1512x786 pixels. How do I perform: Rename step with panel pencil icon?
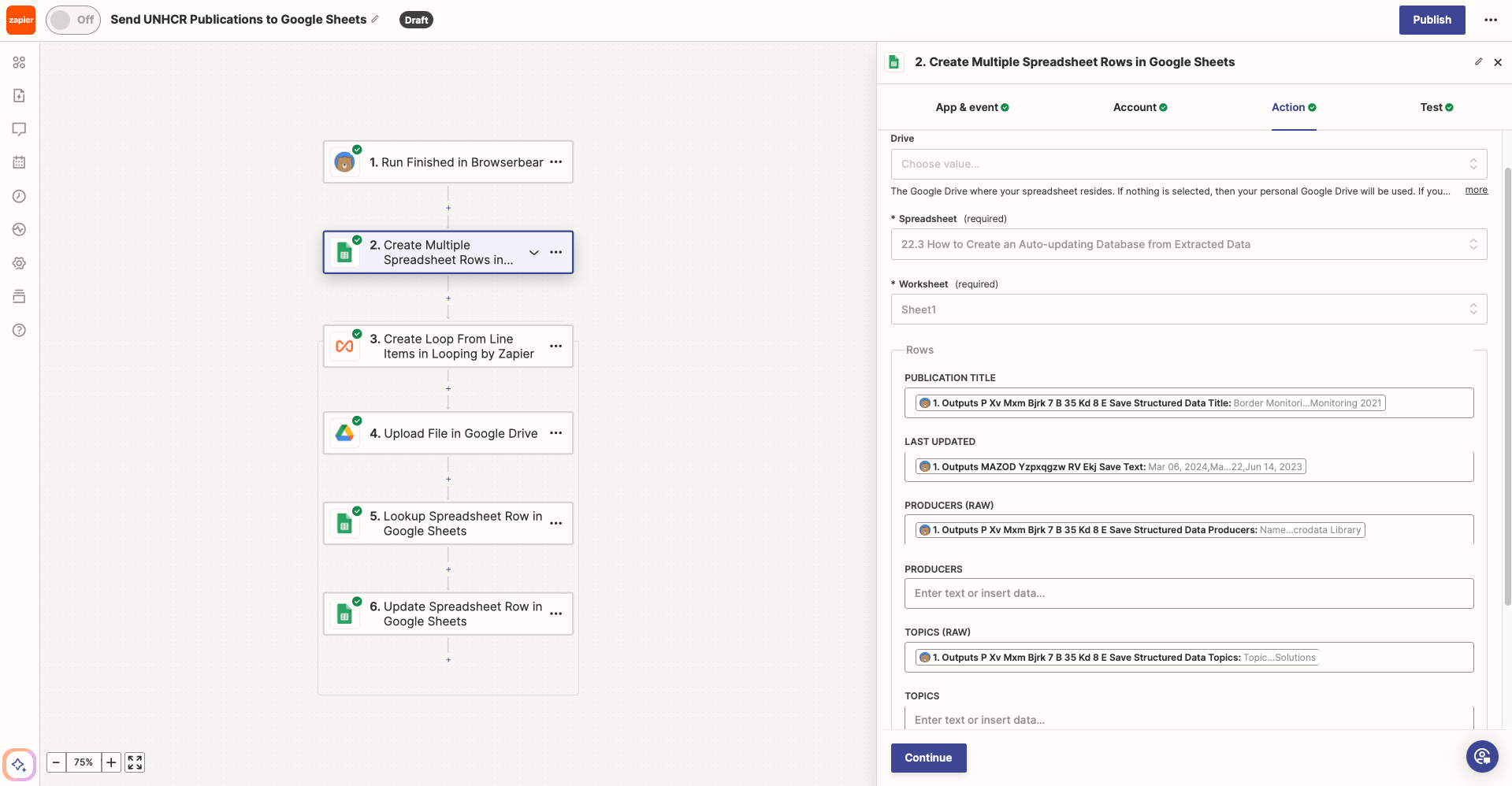tap(1478, 62)
